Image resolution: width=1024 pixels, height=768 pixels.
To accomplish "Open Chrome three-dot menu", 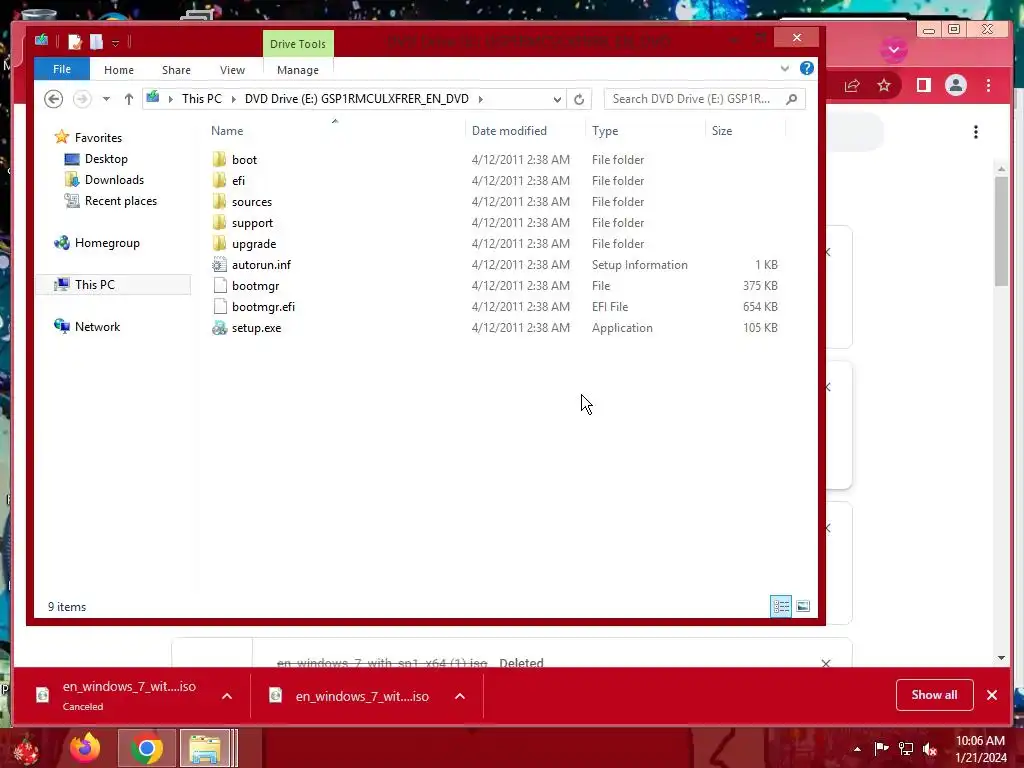I will click(988, 85).
